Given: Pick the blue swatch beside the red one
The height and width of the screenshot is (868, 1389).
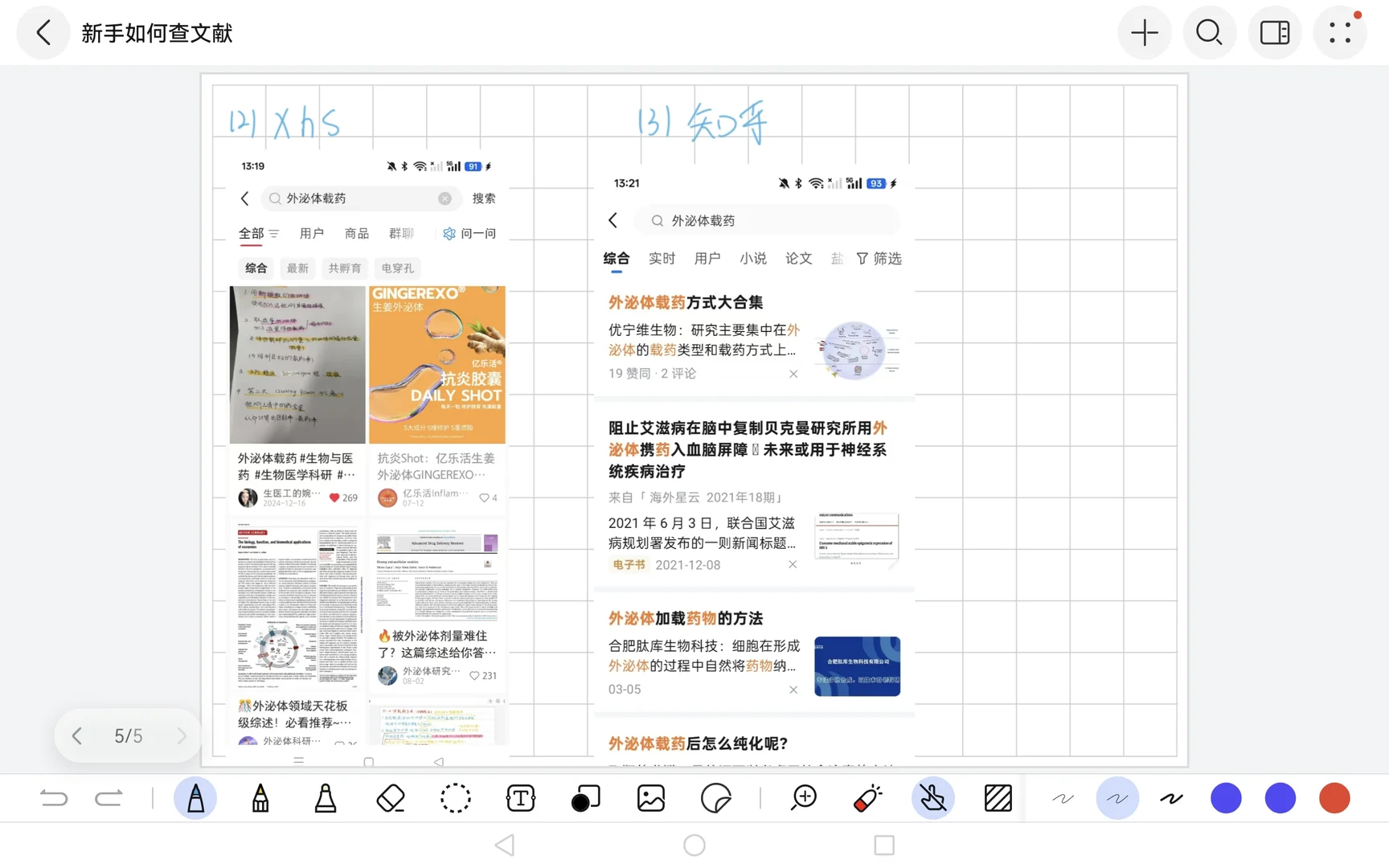Looking at the screenshot, I should [x=1280, y=798].
